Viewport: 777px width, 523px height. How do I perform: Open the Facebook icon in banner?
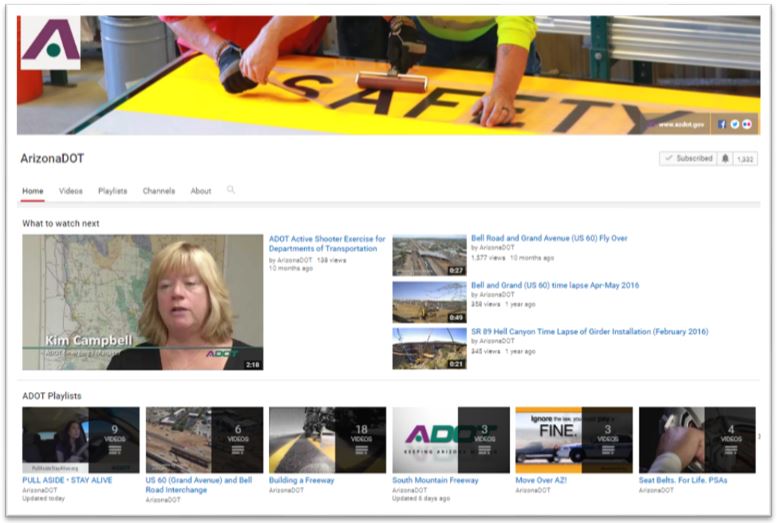[722, 124]
